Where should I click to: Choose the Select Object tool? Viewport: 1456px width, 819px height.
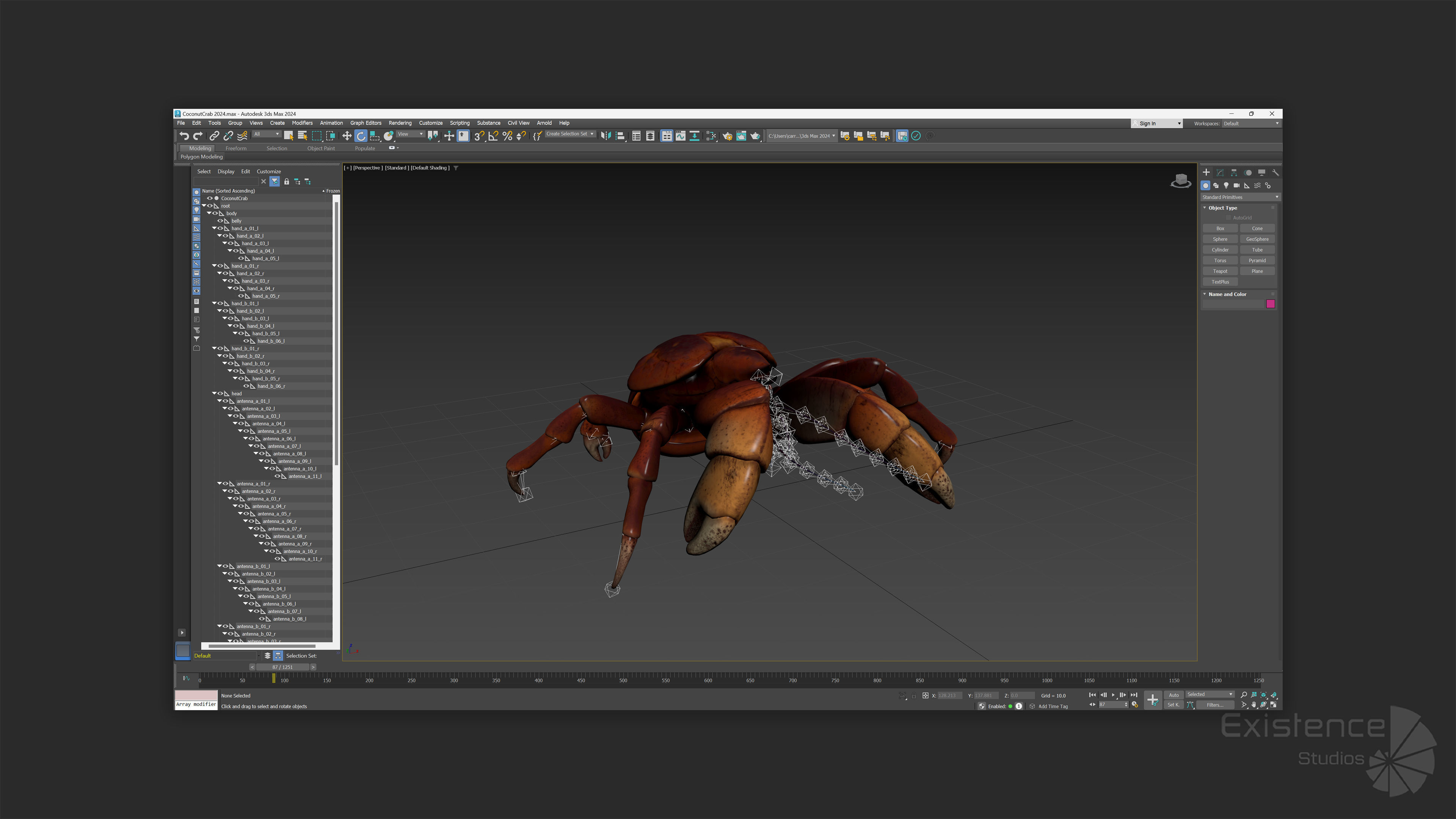pos(288,136)
